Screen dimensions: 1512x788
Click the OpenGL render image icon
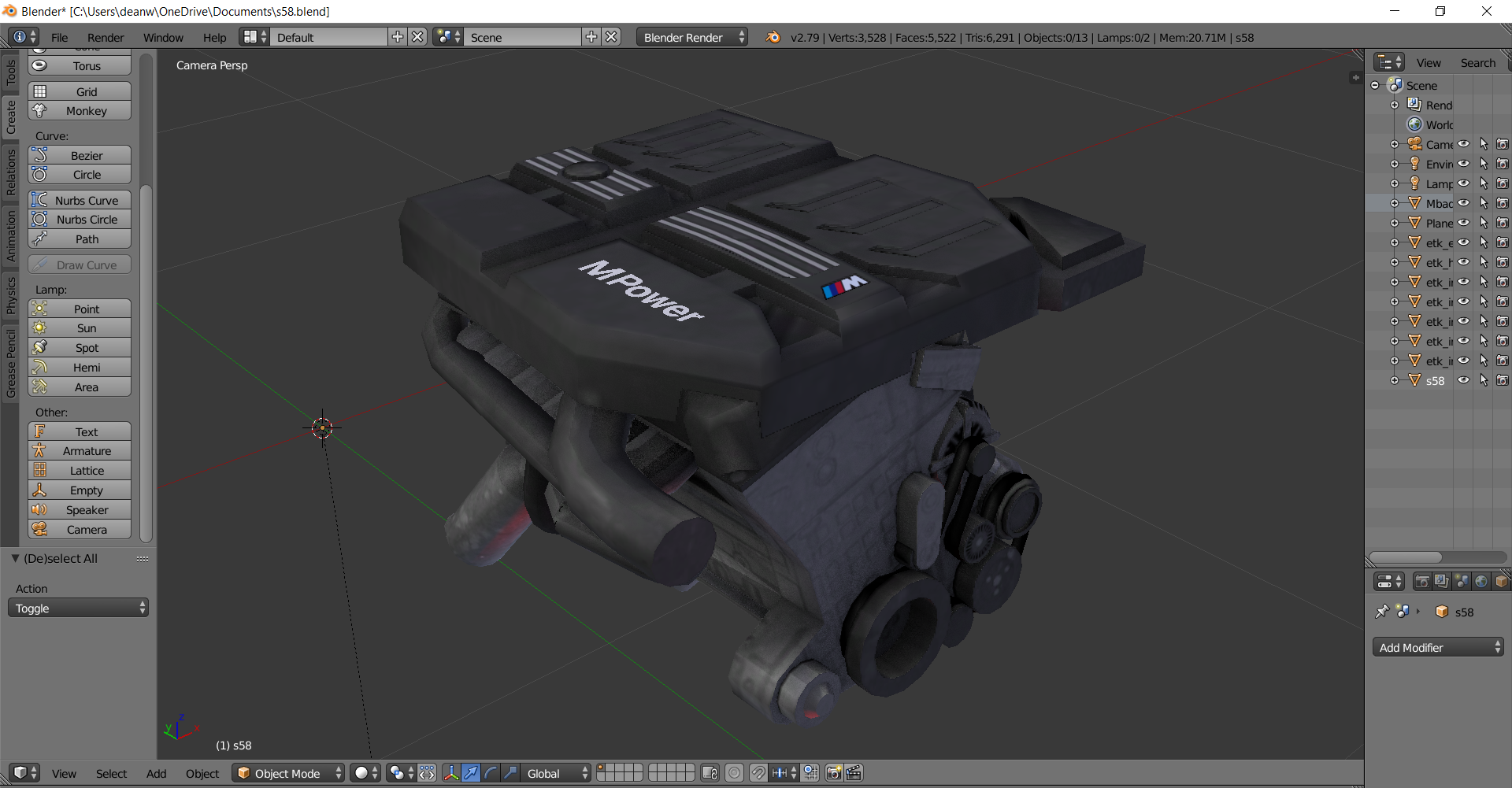834,773
